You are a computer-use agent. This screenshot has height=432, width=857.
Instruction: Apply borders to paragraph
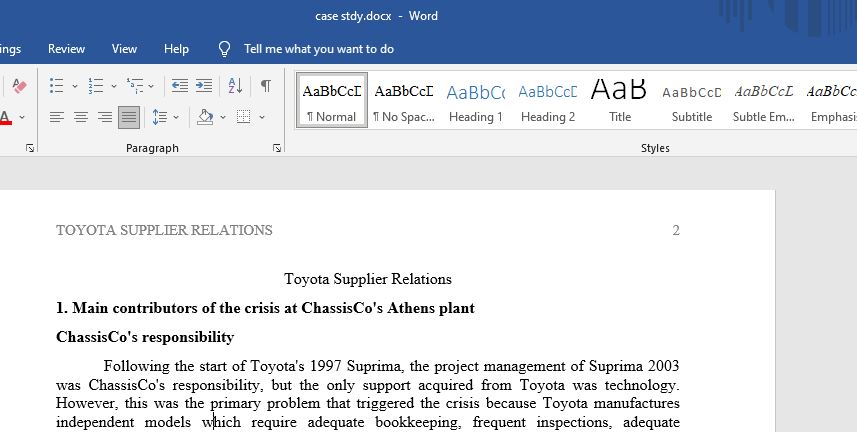tap(244, 117)
